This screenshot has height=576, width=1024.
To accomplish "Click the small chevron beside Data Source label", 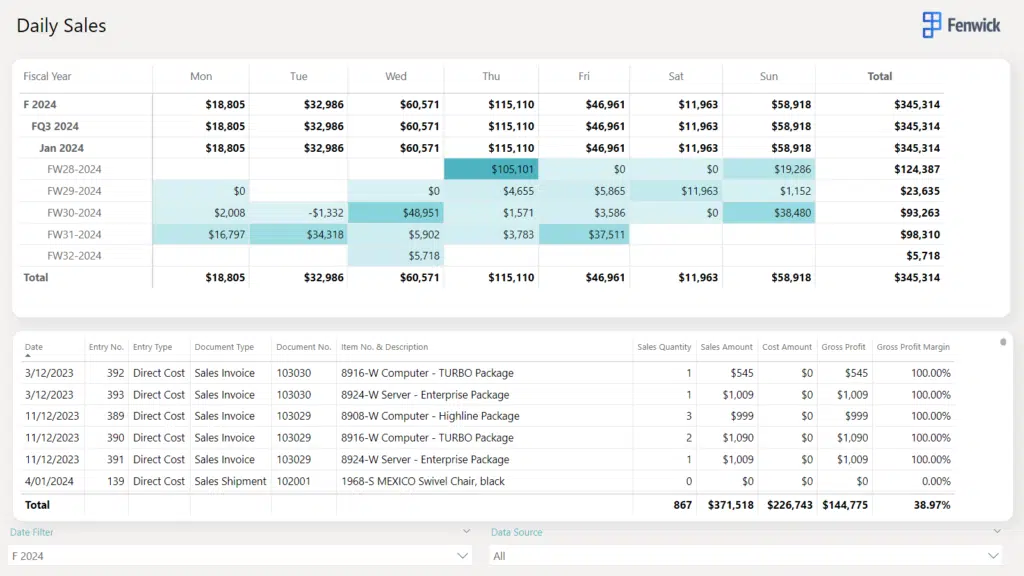I will click(x=996, y=532).
